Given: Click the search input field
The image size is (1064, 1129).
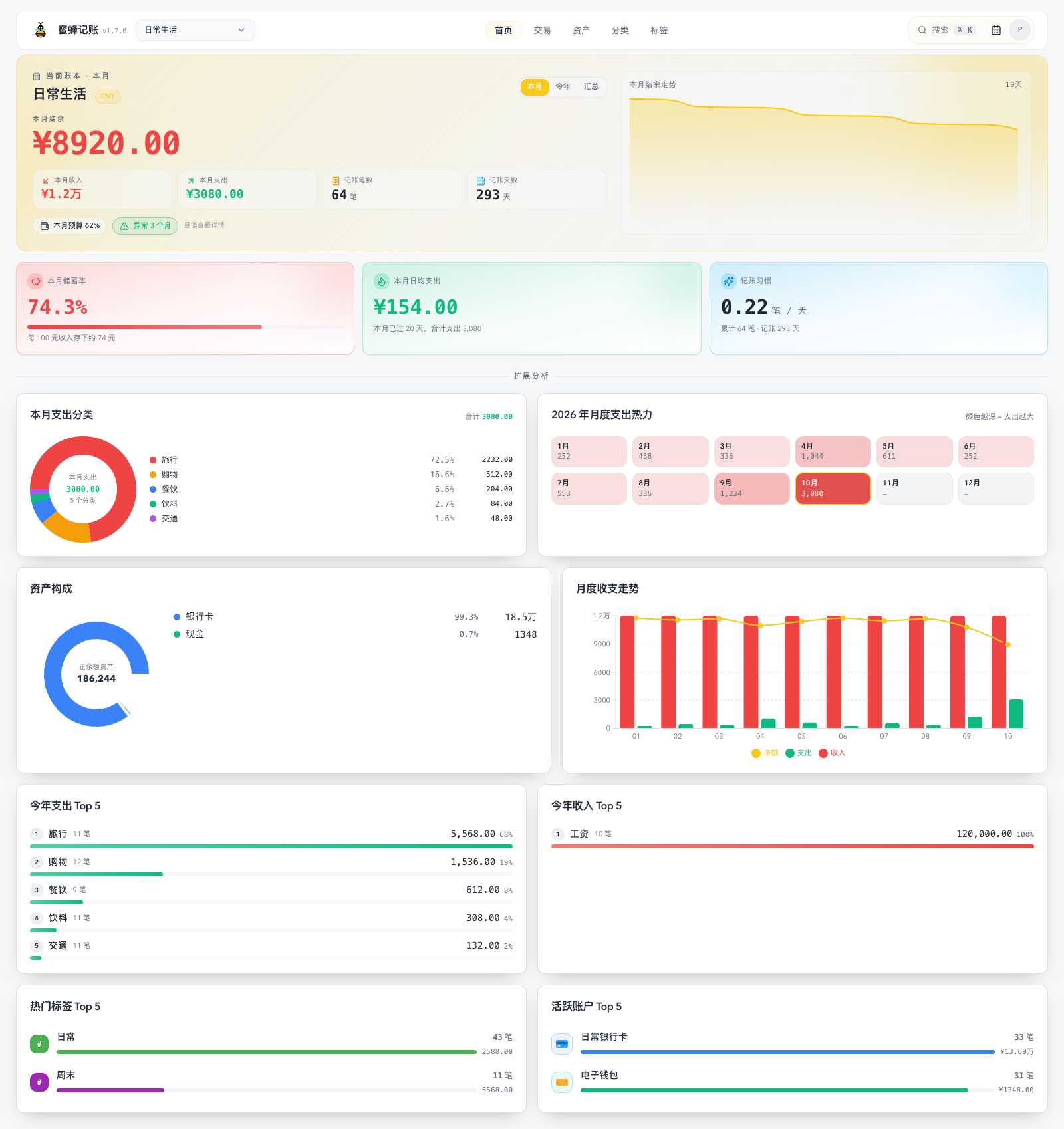Looking at the screenshot, I should (946, 30).
